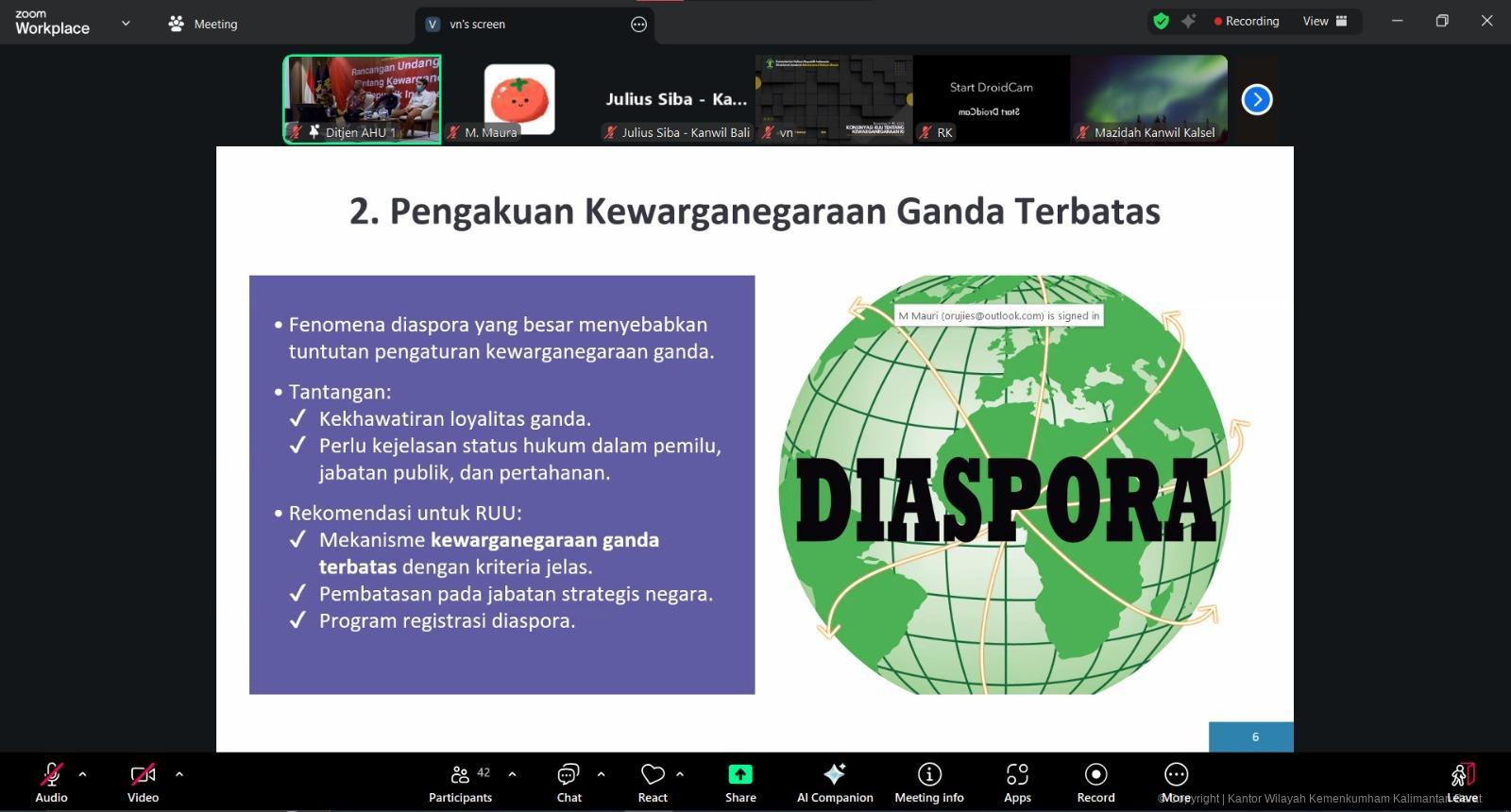
Task: Click 'Rekomendasi untuk RUU:' text
Action: (x=404, y=513)
